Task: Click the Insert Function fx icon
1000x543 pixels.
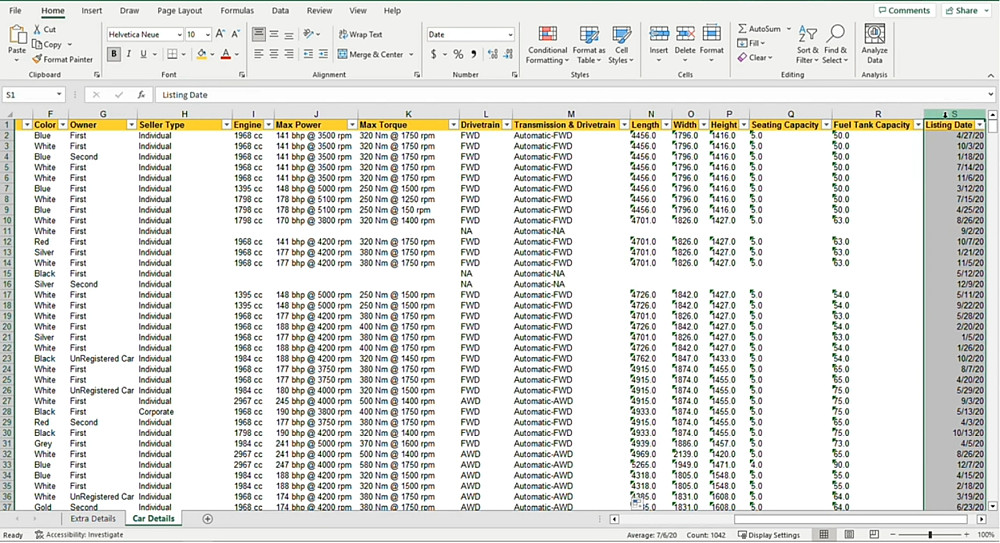Action: point(140,95)
